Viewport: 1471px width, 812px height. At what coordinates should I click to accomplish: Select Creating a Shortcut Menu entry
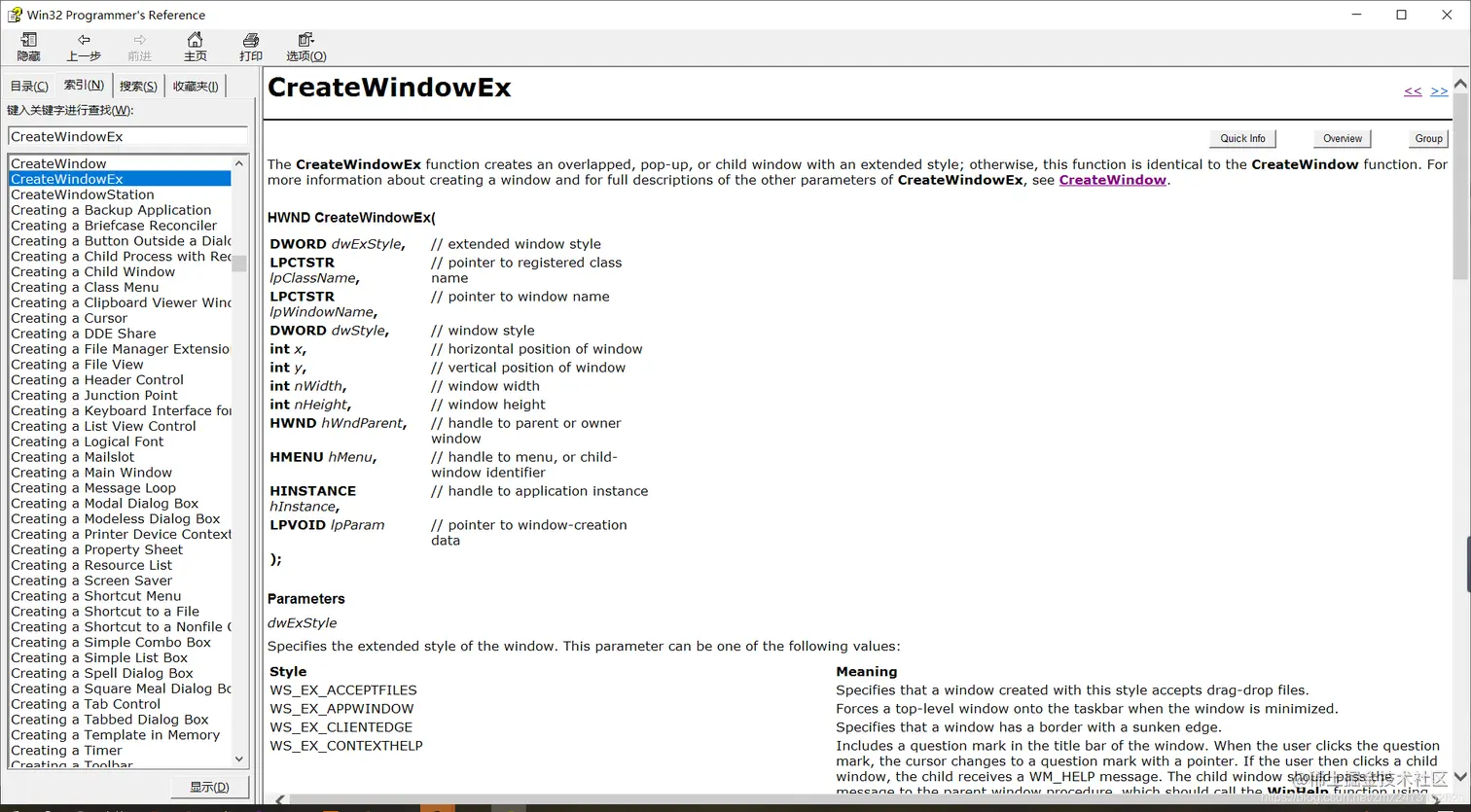pyautogui.click(x=120, y=596)
